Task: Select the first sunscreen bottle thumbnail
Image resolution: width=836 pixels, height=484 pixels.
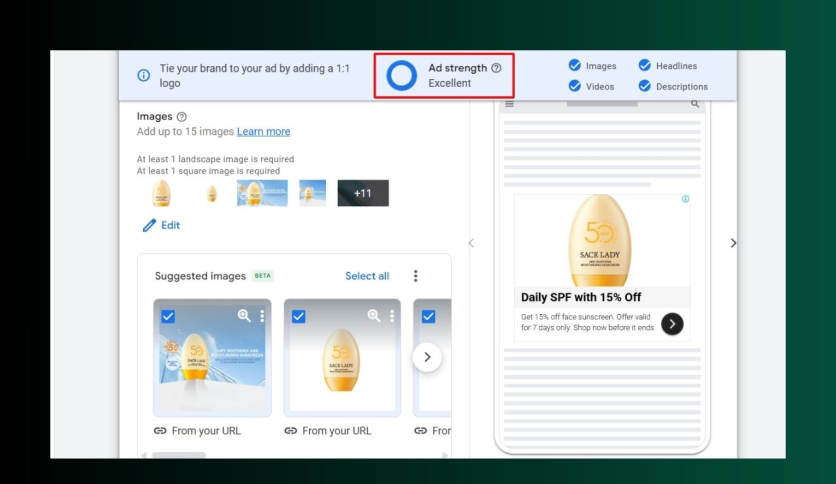Action: [x=162, y=193]
